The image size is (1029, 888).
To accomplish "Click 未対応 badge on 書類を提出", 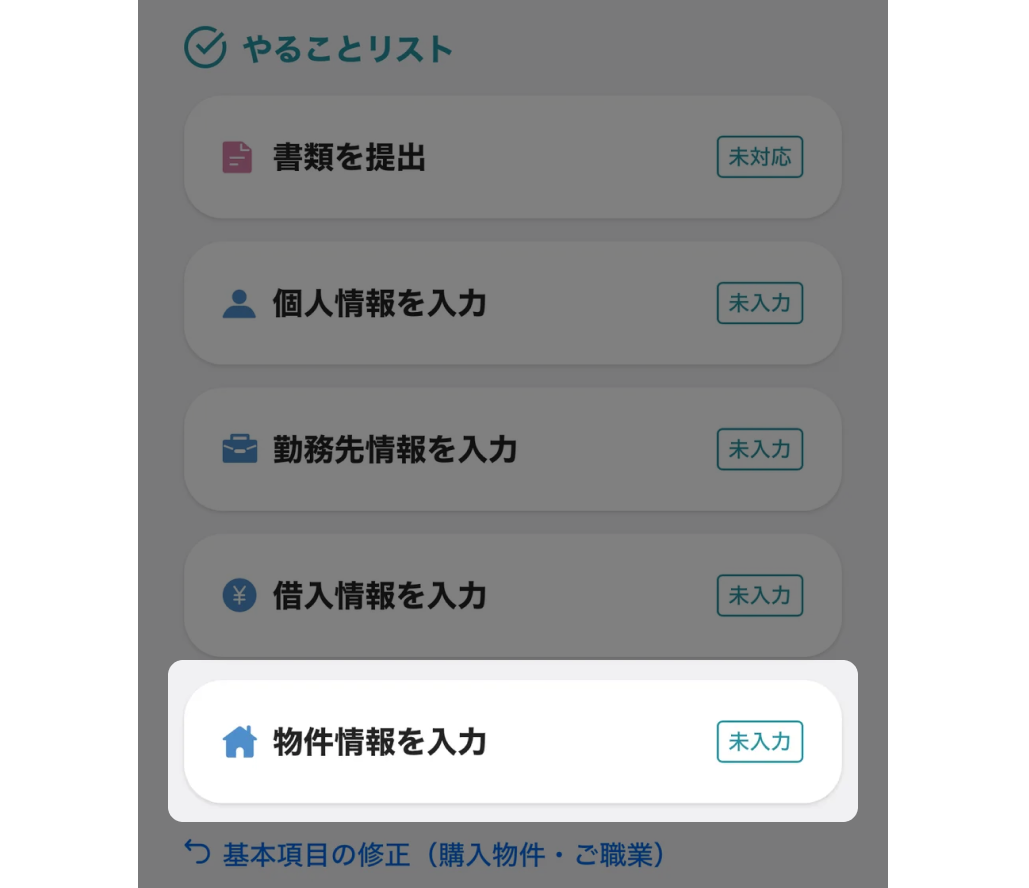I will [759, 158].
